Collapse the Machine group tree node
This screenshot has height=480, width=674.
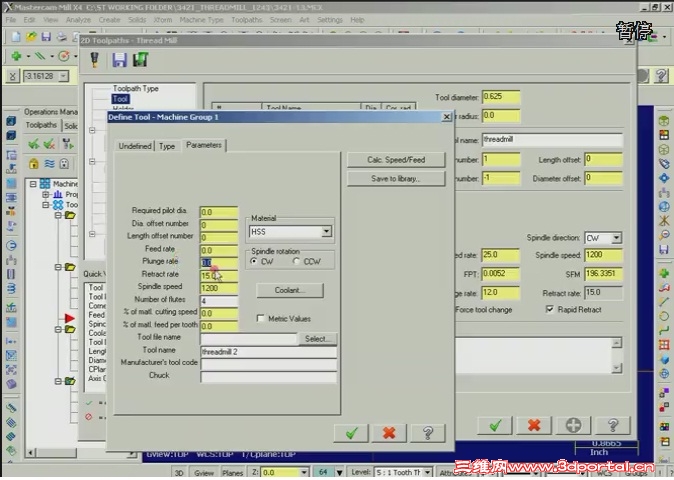(x=33, y=184)
